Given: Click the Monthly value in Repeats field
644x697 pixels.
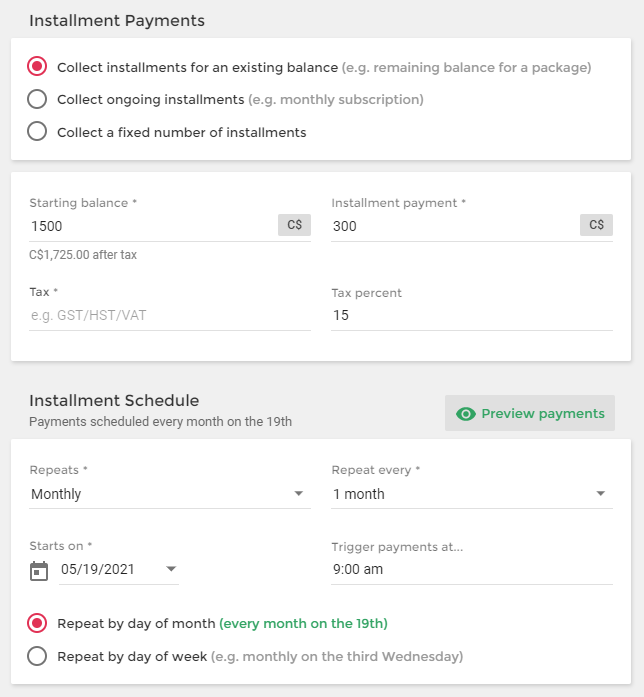Looking at the screenshot, I should [x=56, y=494].
